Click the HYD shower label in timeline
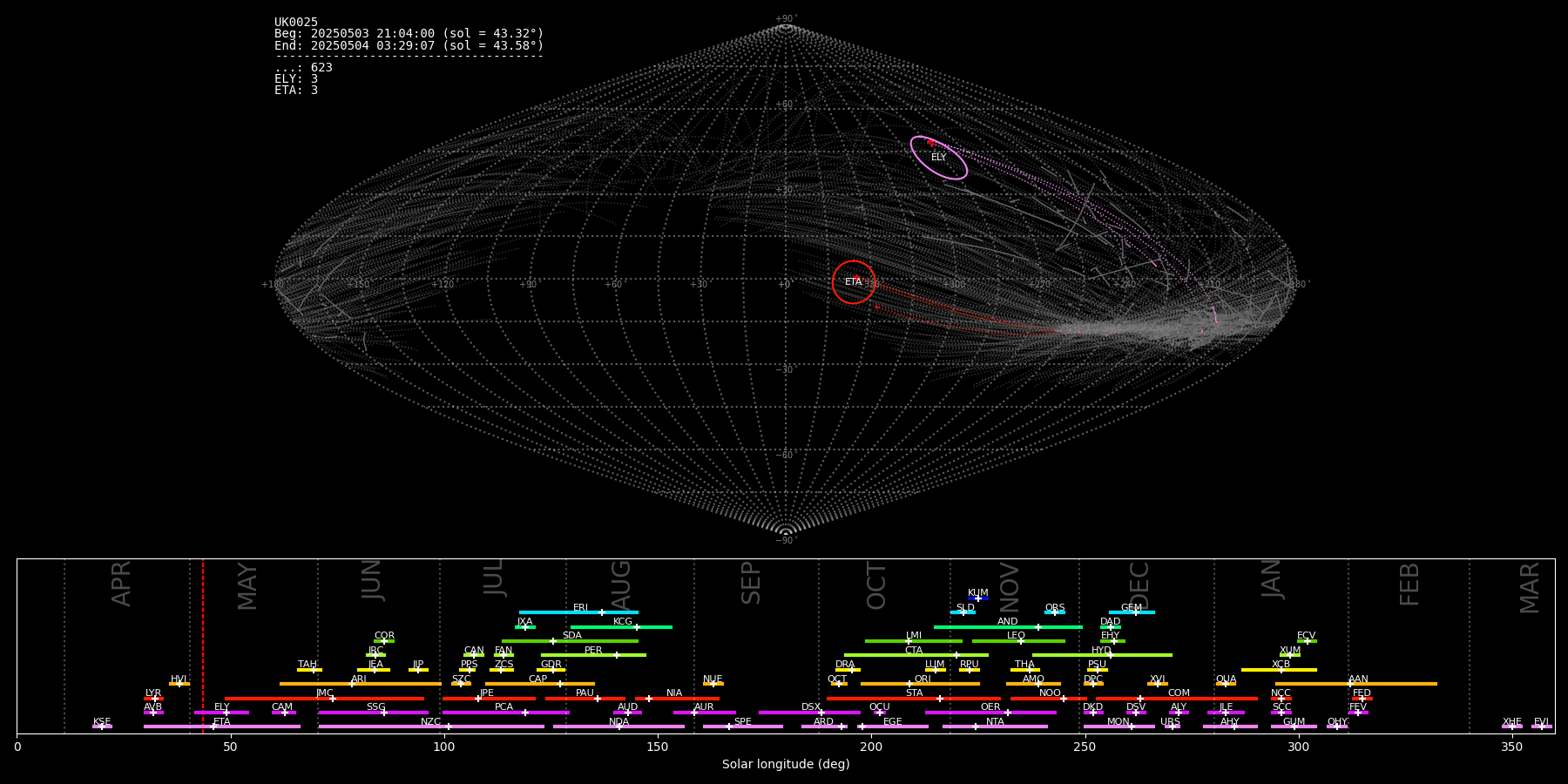 coord(1102,651)
